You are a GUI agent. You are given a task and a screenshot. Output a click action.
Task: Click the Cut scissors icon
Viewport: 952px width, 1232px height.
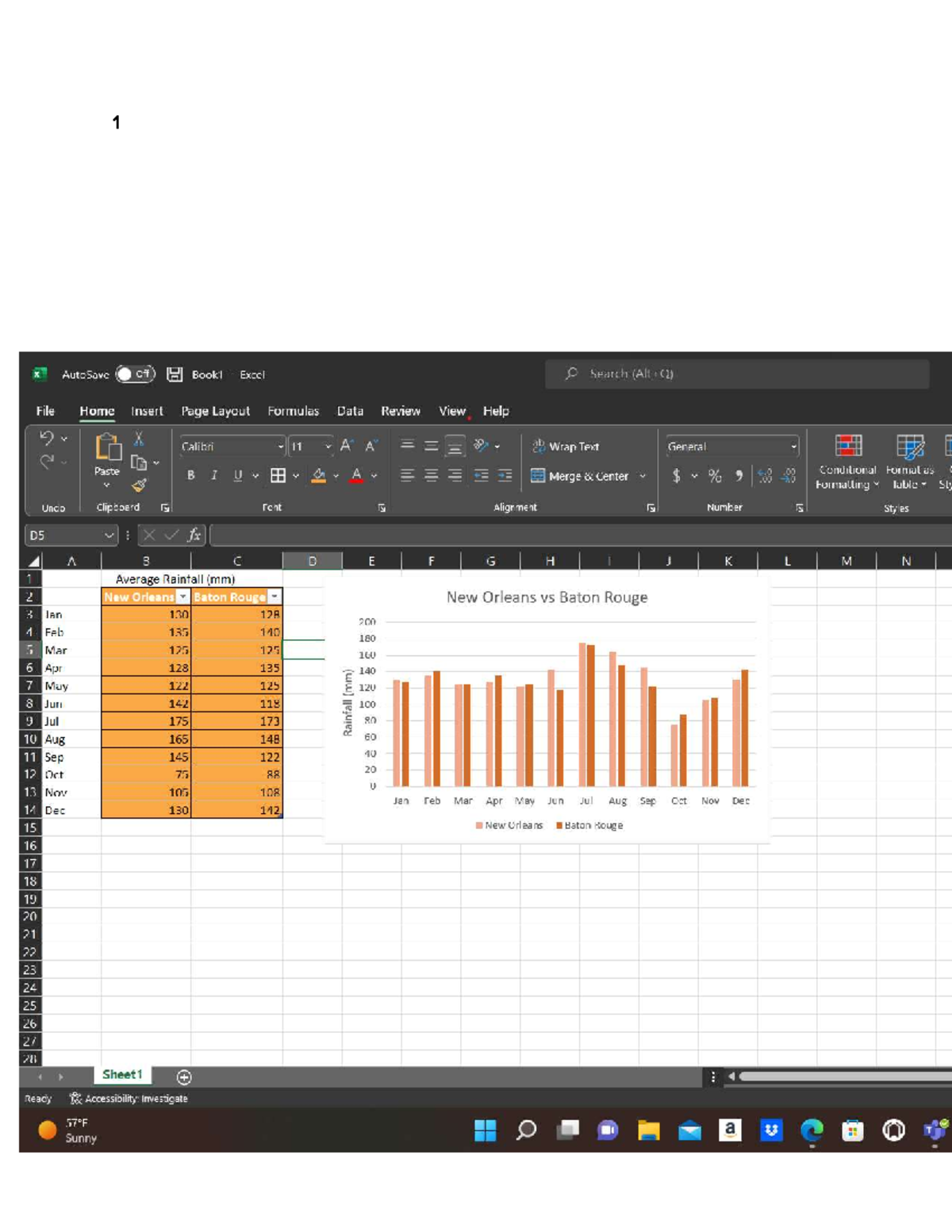(138, 439)
